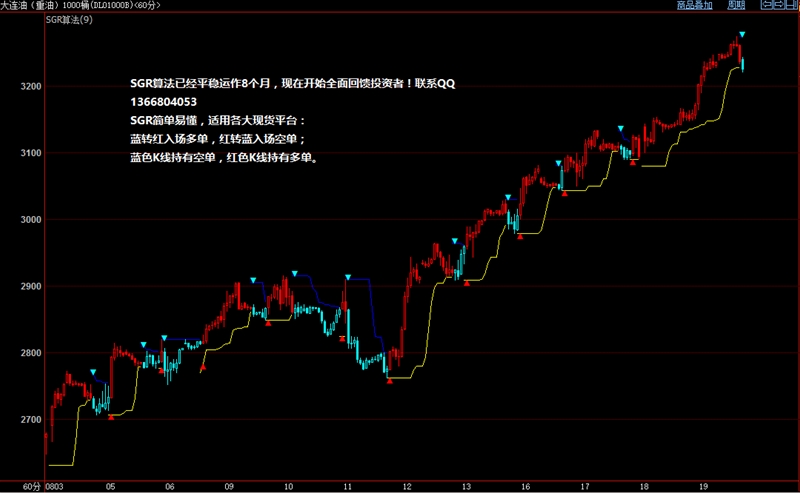Click the 2700 price axis label
The height and width of the screenshot is (493, 800).
pos(31,420)
